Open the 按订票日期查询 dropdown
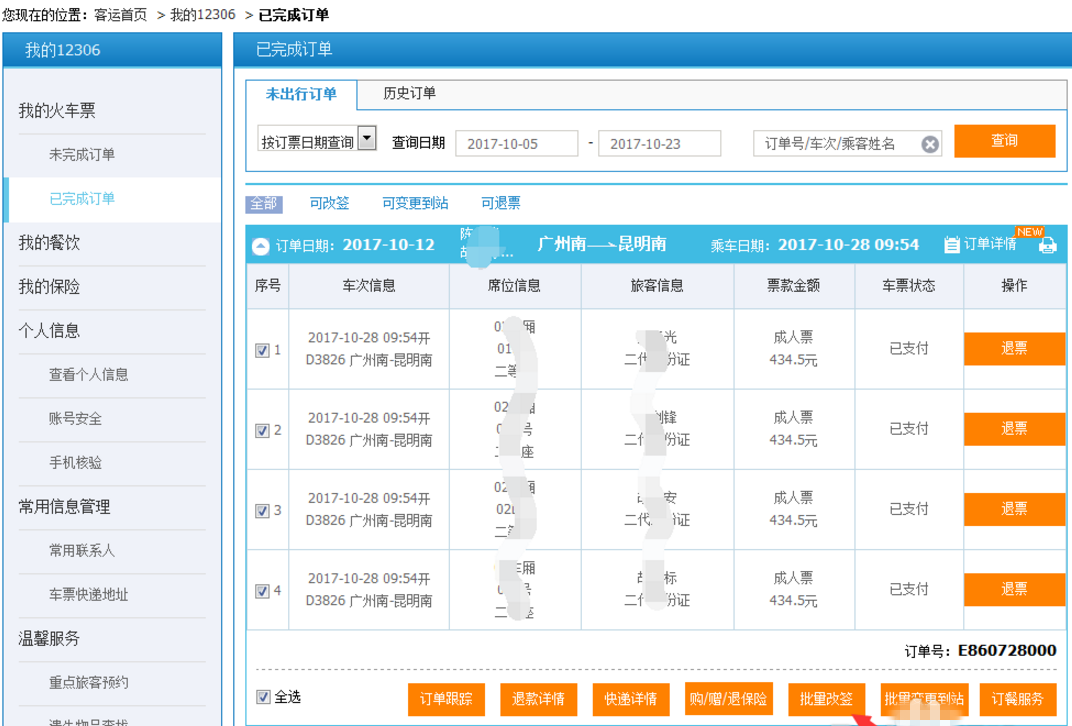1072x726 pixels. coord(367,139)
